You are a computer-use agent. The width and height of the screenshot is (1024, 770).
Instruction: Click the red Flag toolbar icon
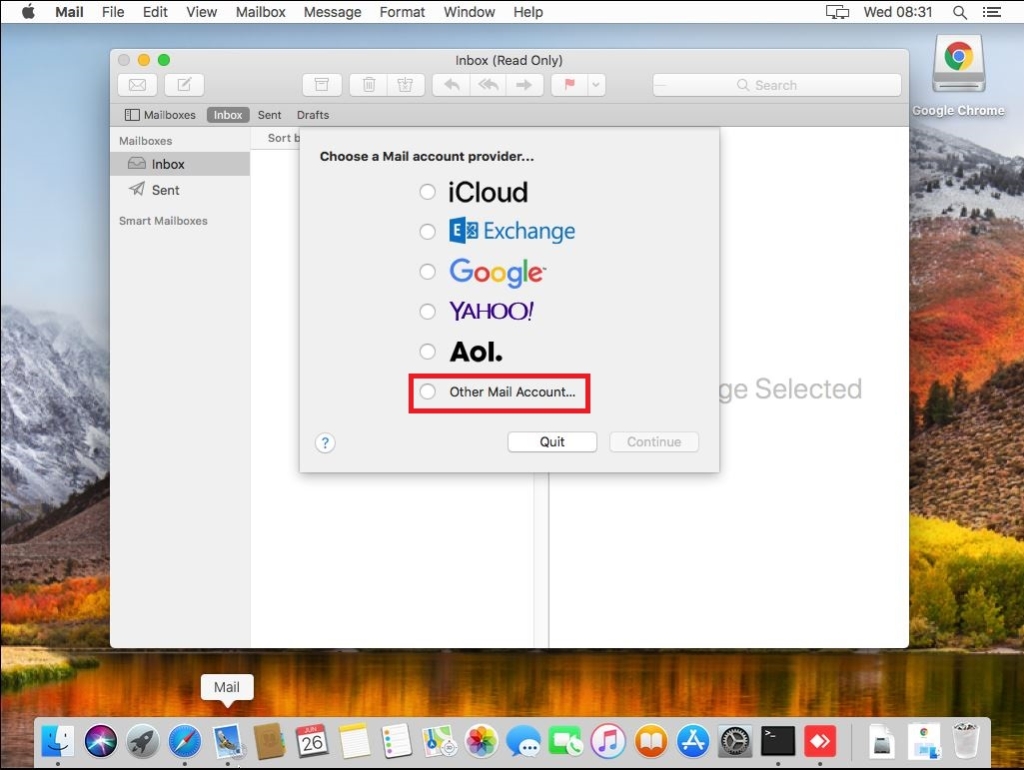(x=569, y=85)
